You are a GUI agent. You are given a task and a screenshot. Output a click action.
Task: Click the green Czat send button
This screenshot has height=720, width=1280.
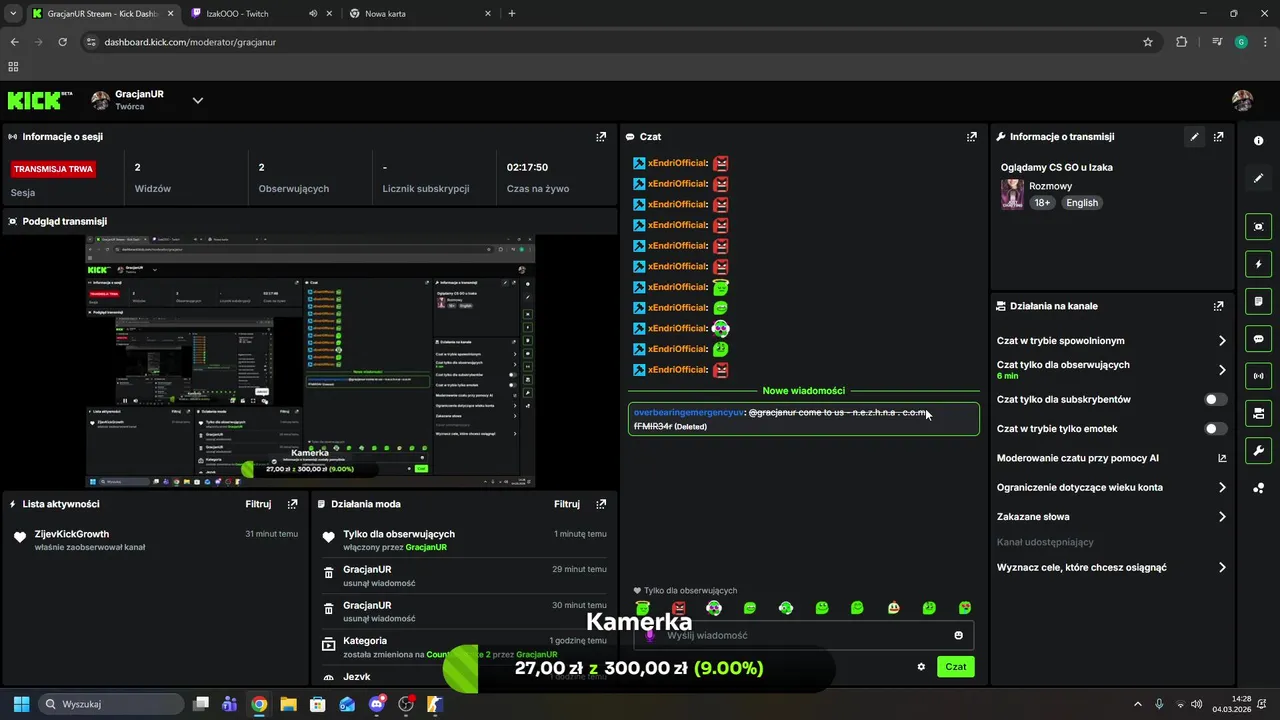tap(955, 666)
